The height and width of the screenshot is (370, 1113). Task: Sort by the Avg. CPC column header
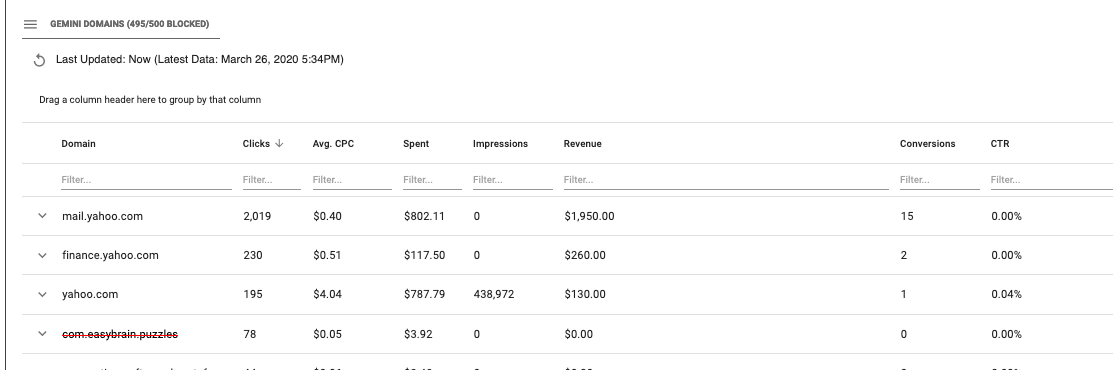(x=333, y=143)
